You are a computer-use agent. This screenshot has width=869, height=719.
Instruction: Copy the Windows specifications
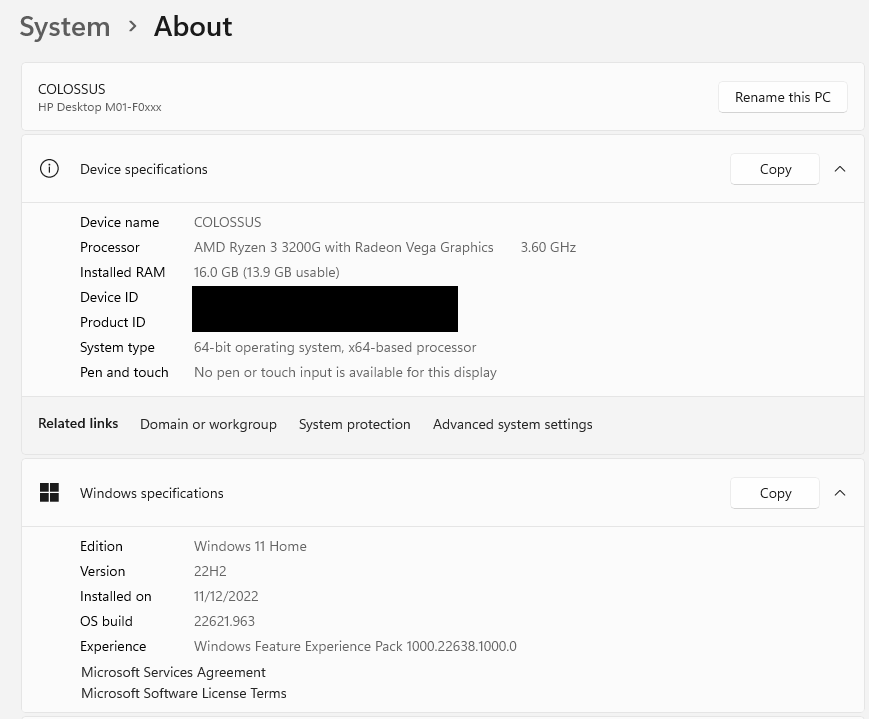[775, 493]
